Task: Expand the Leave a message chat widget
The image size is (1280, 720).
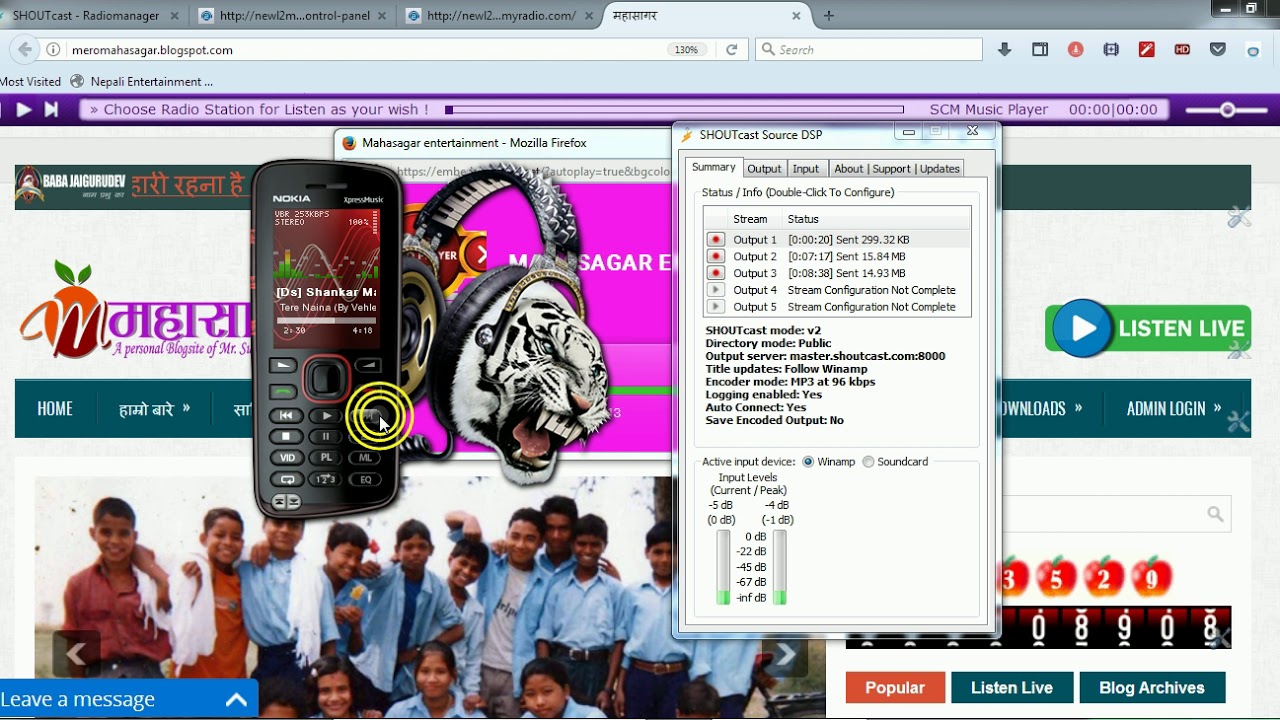Action: [x=129, y=699]
